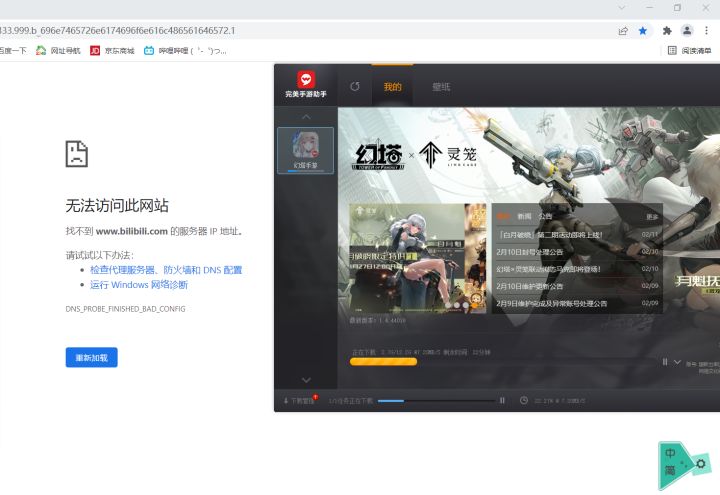Open the 完美手游助手 logo home
The height and width of the screenshot is (495, 720).
point(306,84)
